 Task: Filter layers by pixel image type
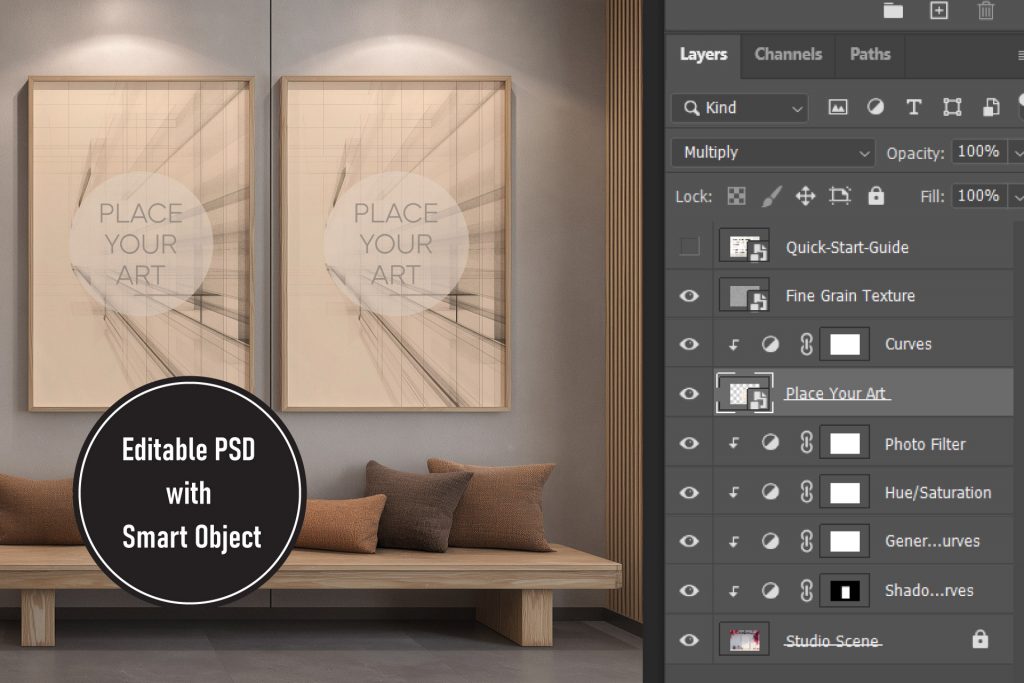(x=838, y=107)
